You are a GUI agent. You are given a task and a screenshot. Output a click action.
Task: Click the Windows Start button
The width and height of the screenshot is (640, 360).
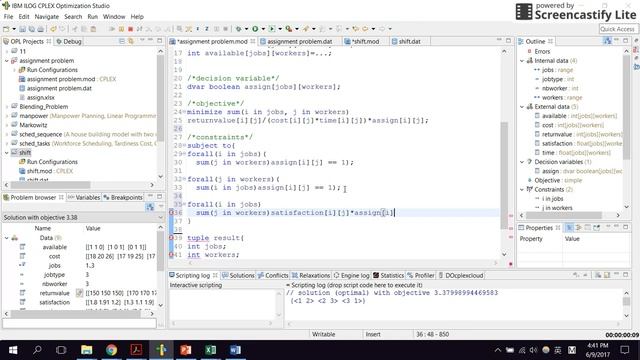coord(13,350)
